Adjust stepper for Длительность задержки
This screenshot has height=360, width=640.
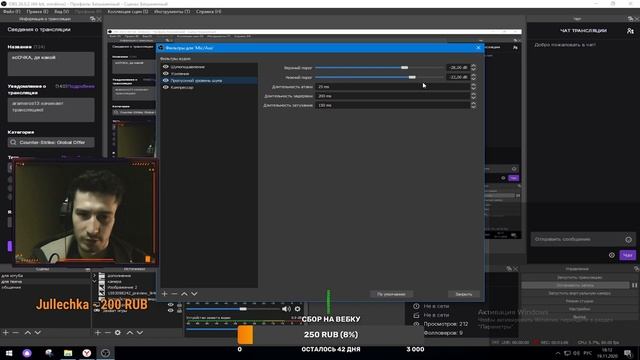[473, 96]
